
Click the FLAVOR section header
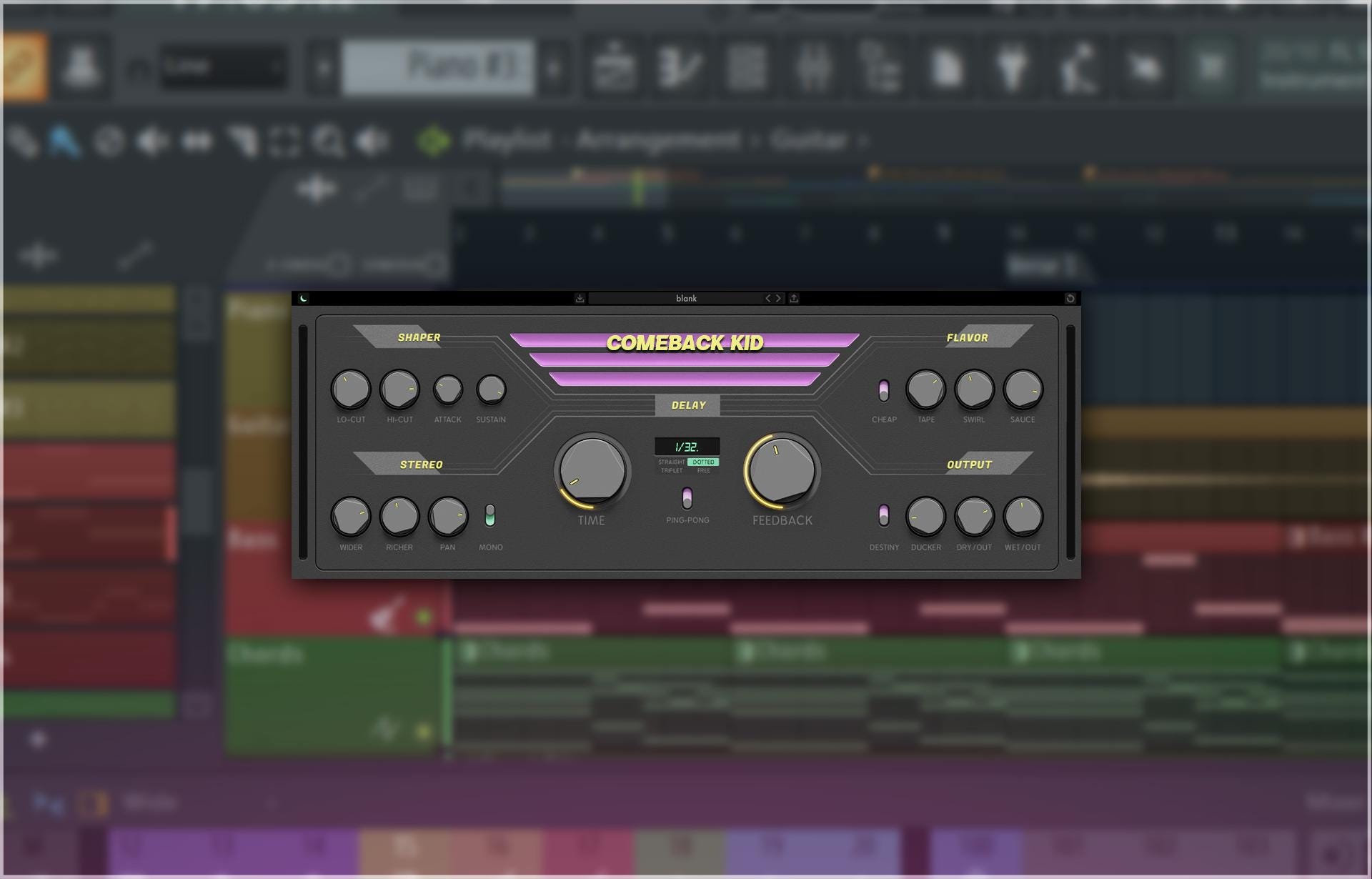pos(967,337)
